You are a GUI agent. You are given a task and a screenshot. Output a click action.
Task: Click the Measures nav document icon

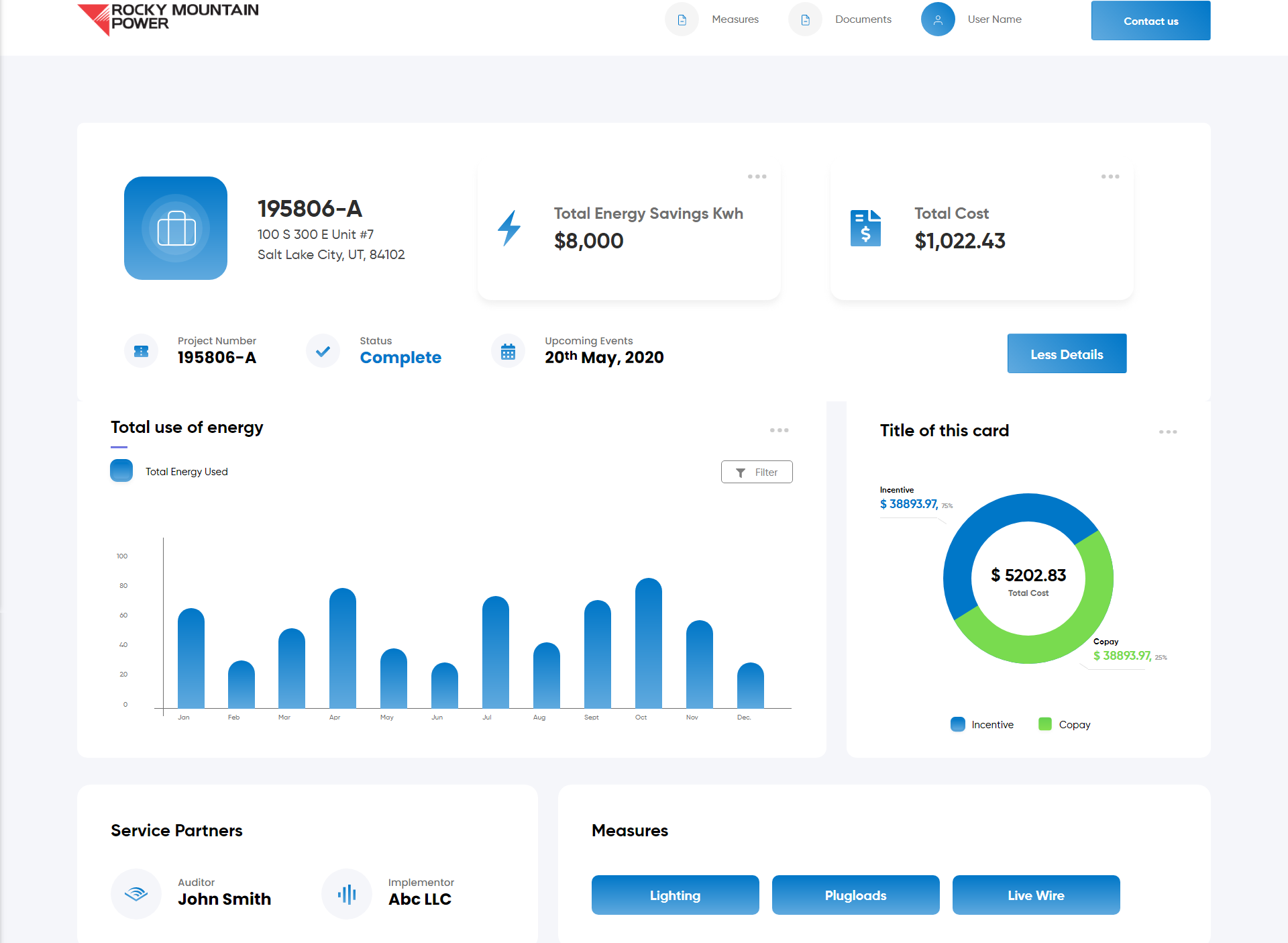(682, 19)
